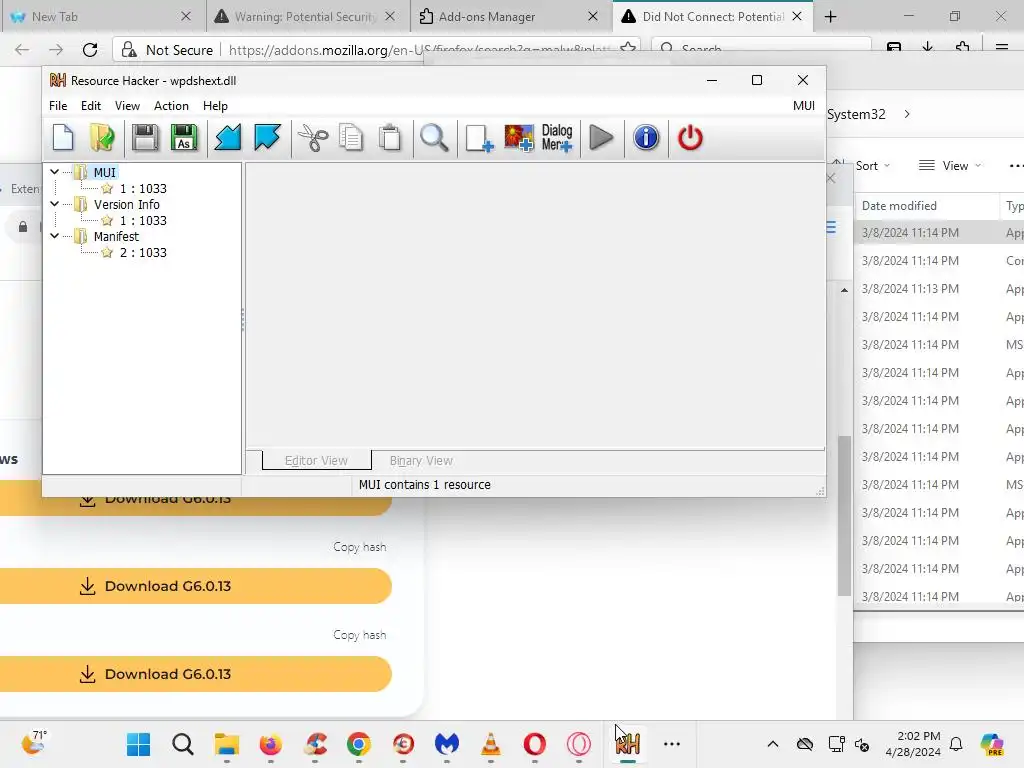
Task: Open the Windows Start menu
Action: (x=138, y=744)
